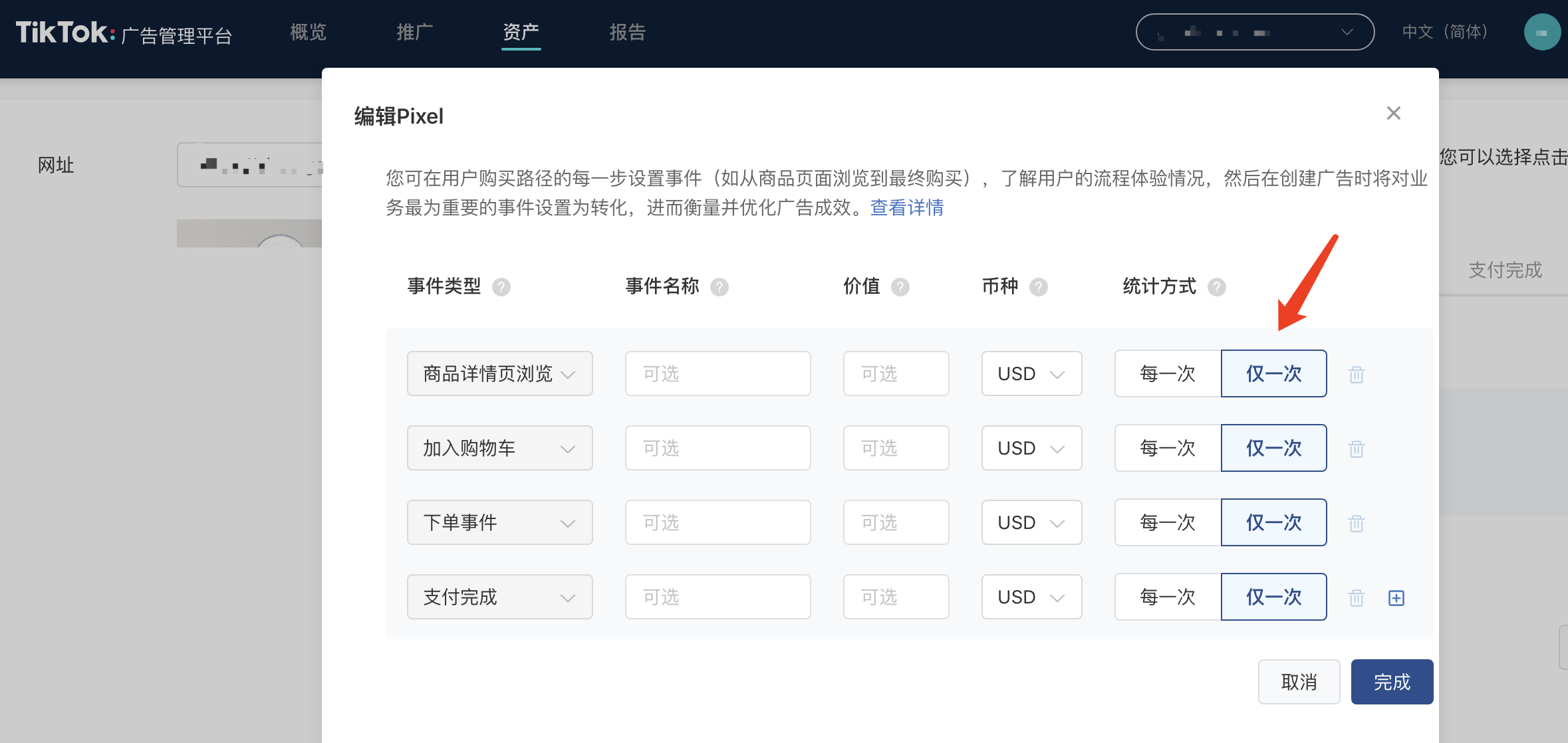Close the 编辑Pixel dialog
Image resolution: width=1568 pixels, height=743 pixels.
(x=1393, y=114)
